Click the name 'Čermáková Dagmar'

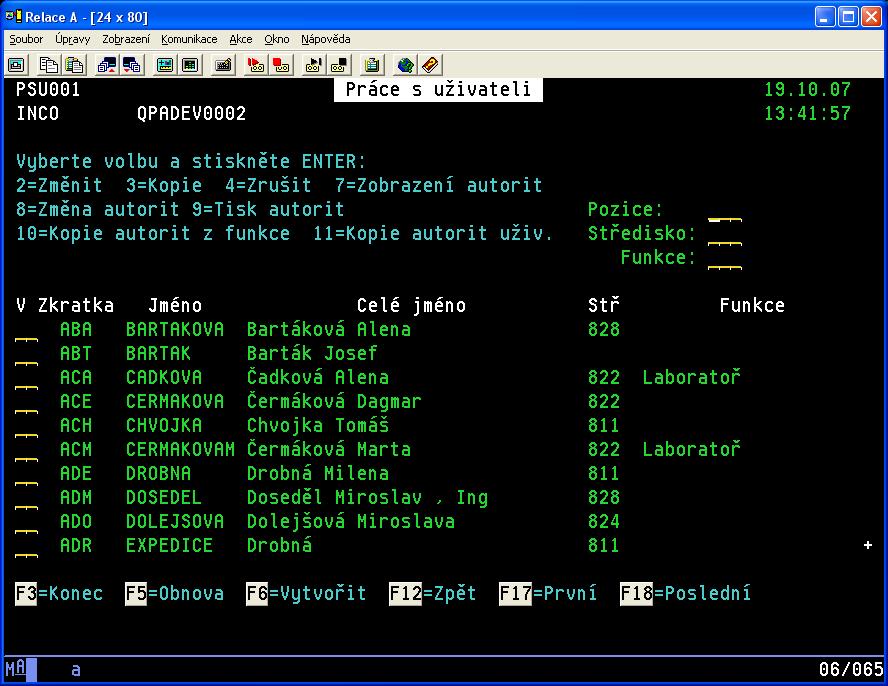tap(334, 401)
